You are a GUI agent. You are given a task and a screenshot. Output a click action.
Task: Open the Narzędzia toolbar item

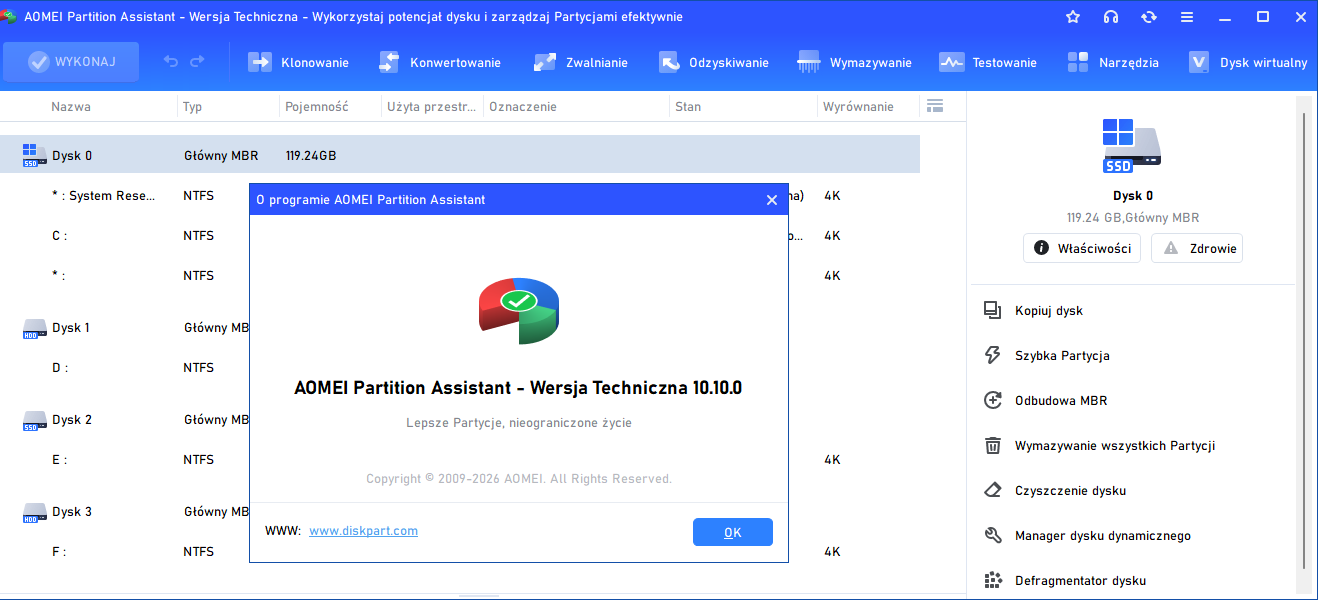(x=1112, y=62)
